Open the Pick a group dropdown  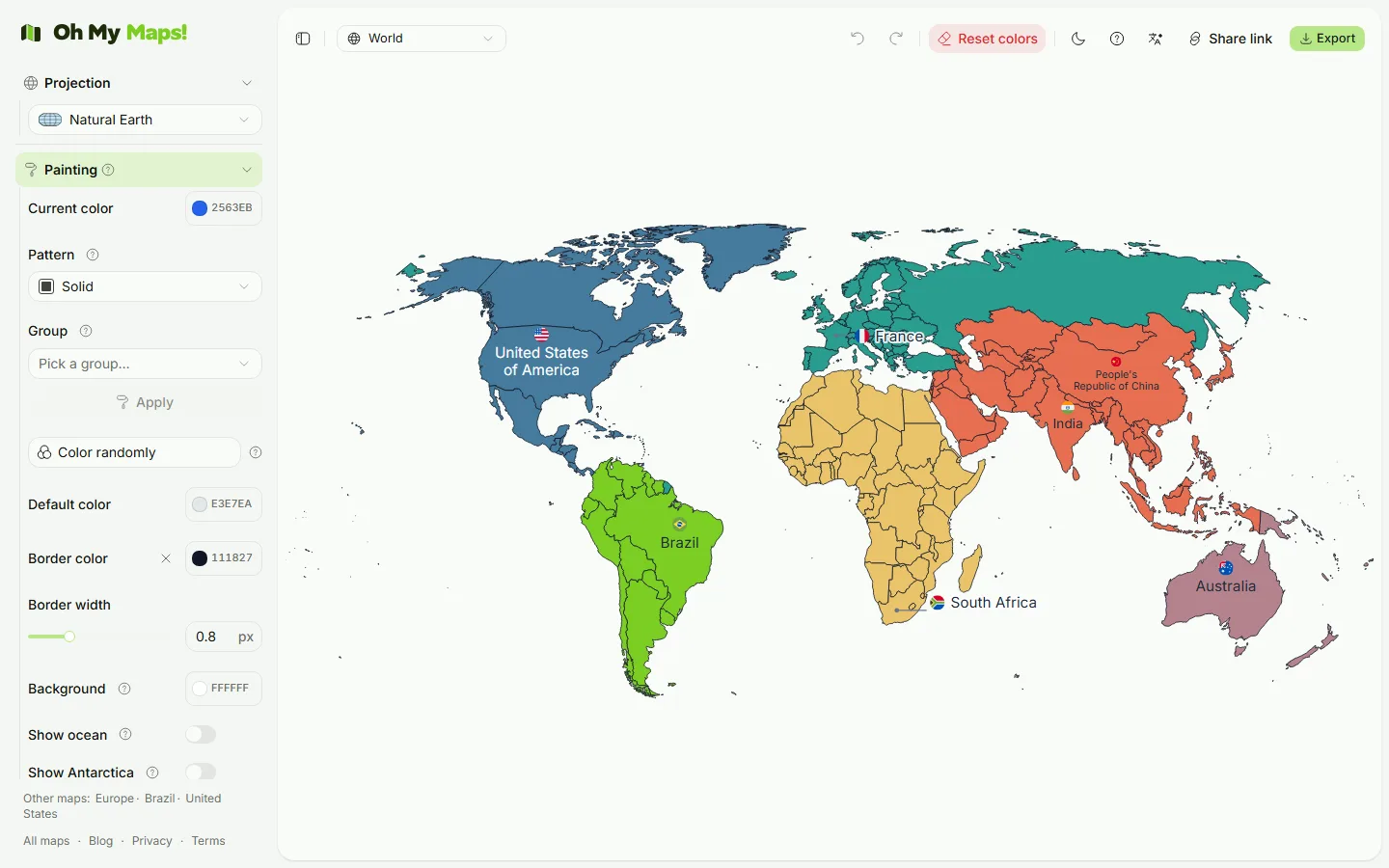click(x=145, y=364)
